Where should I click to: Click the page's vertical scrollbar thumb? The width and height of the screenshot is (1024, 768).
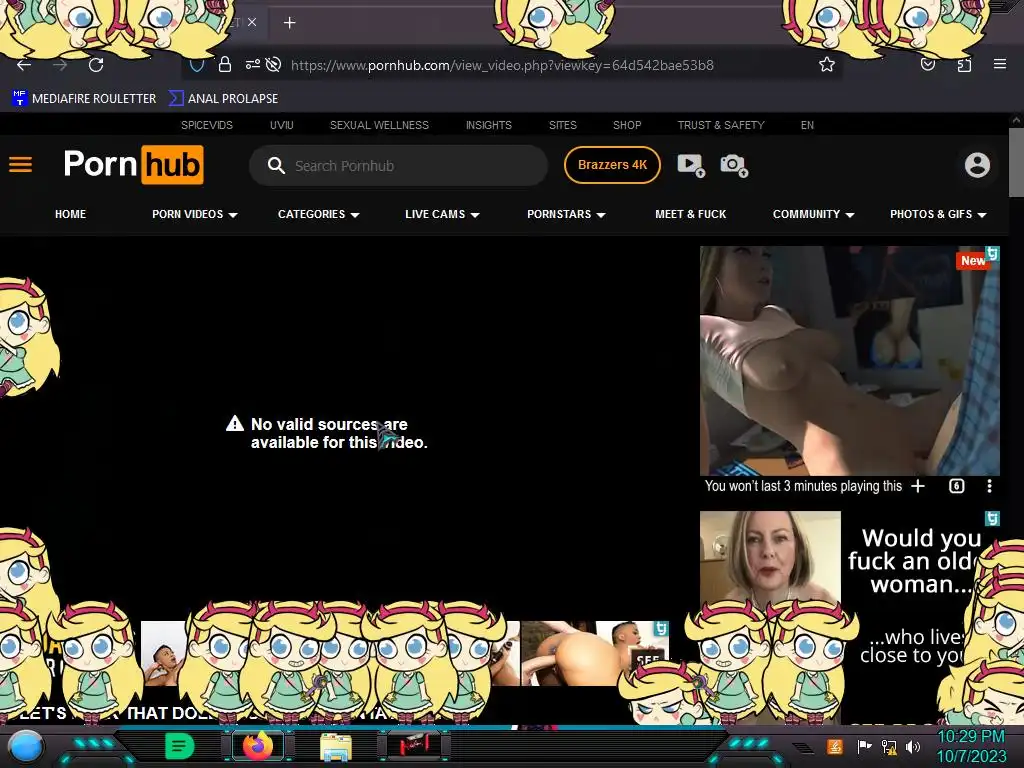point(1016,162)
